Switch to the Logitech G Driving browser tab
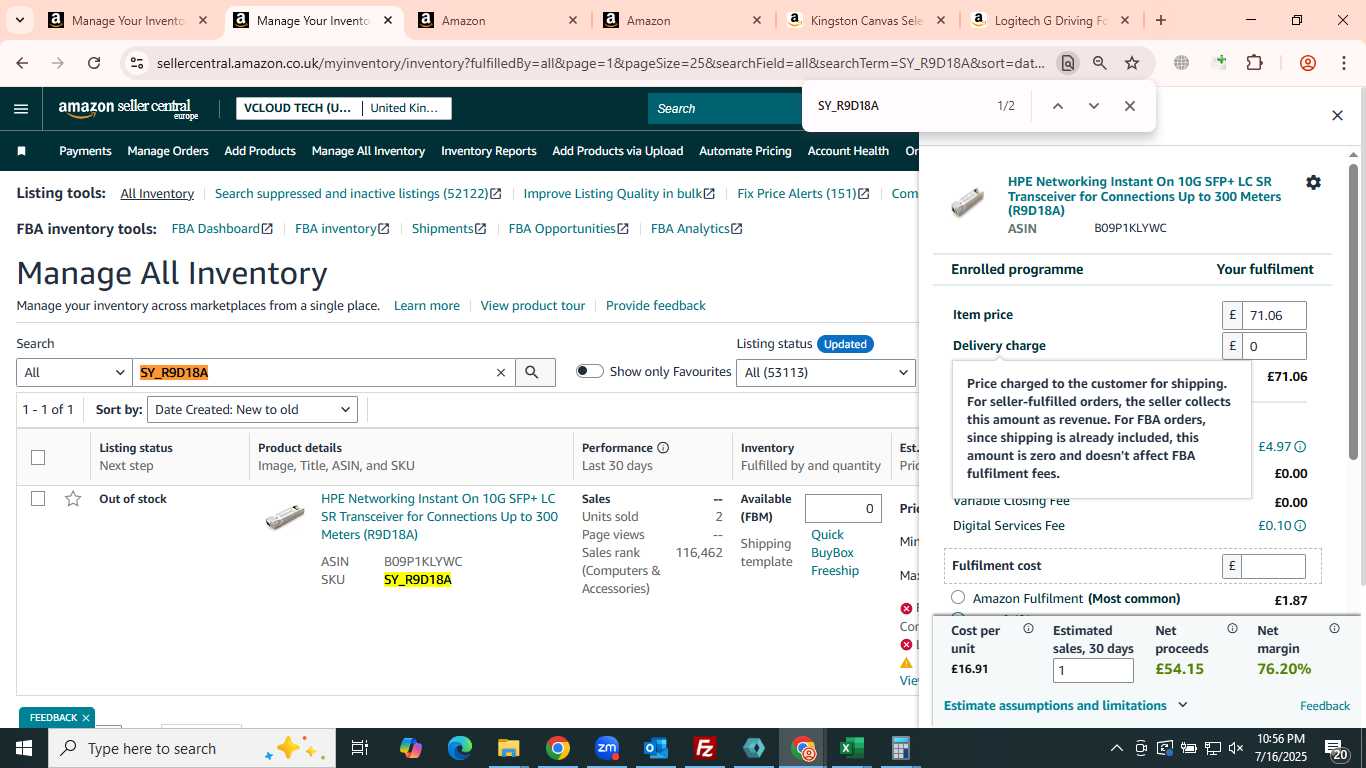 [x=1052, y=20]
